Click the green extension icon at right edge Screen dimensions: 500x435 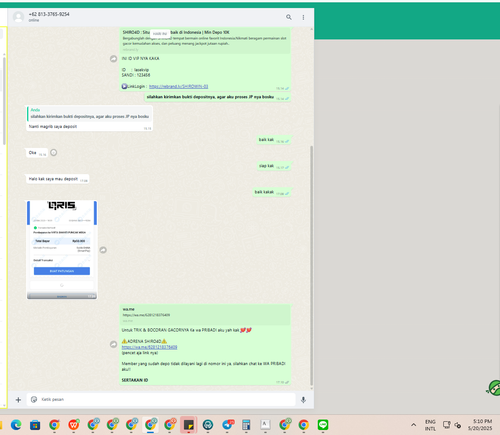point(494,388)
